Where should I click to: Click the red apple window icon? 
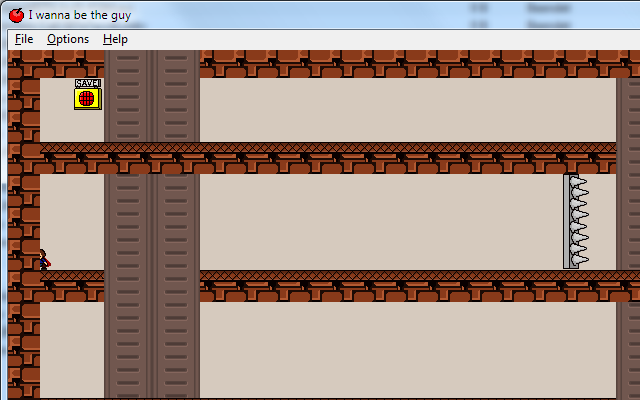point(16,16)
